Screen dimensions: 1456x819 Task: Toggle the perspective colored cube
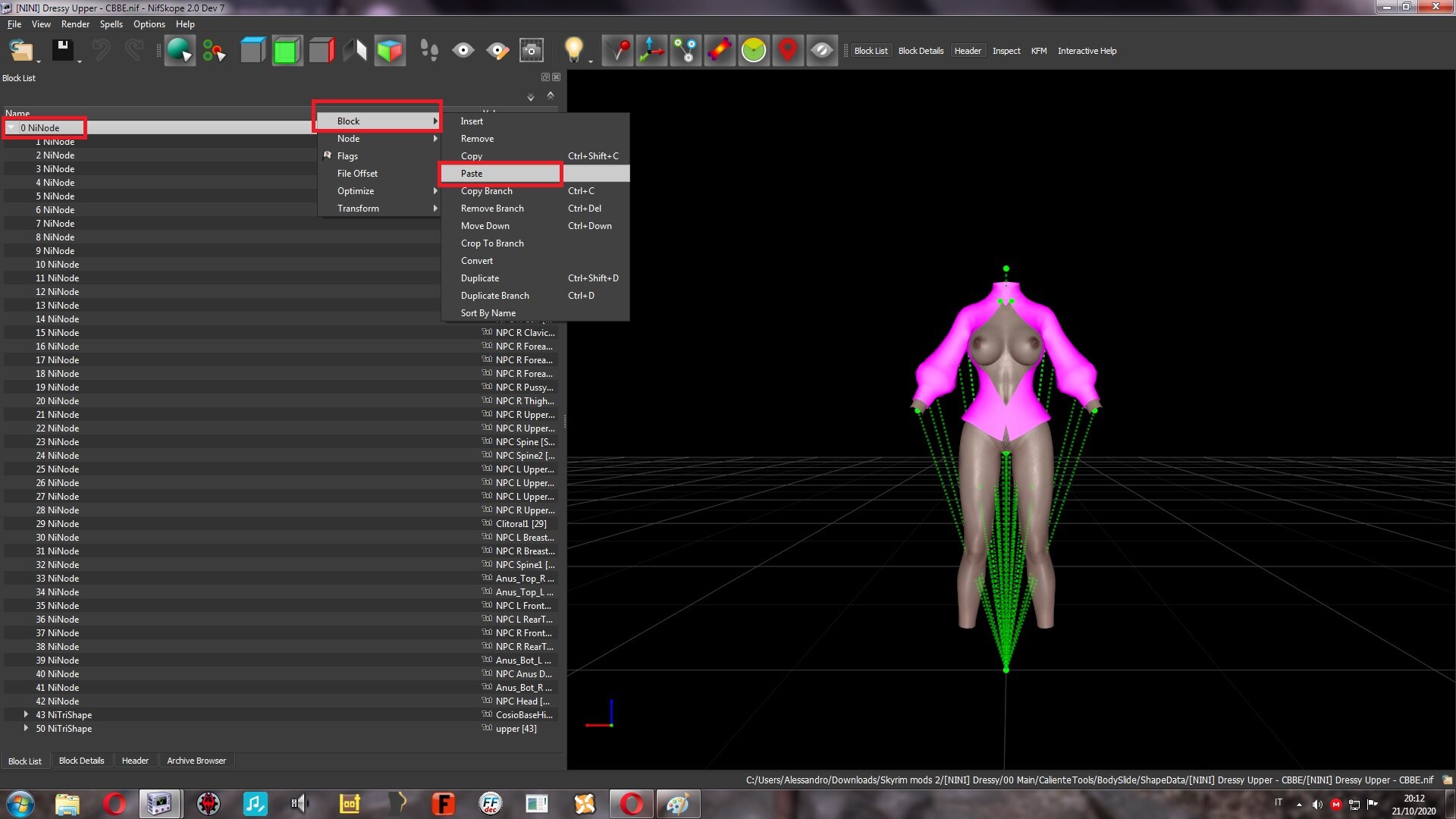click(x=390, y=51)
